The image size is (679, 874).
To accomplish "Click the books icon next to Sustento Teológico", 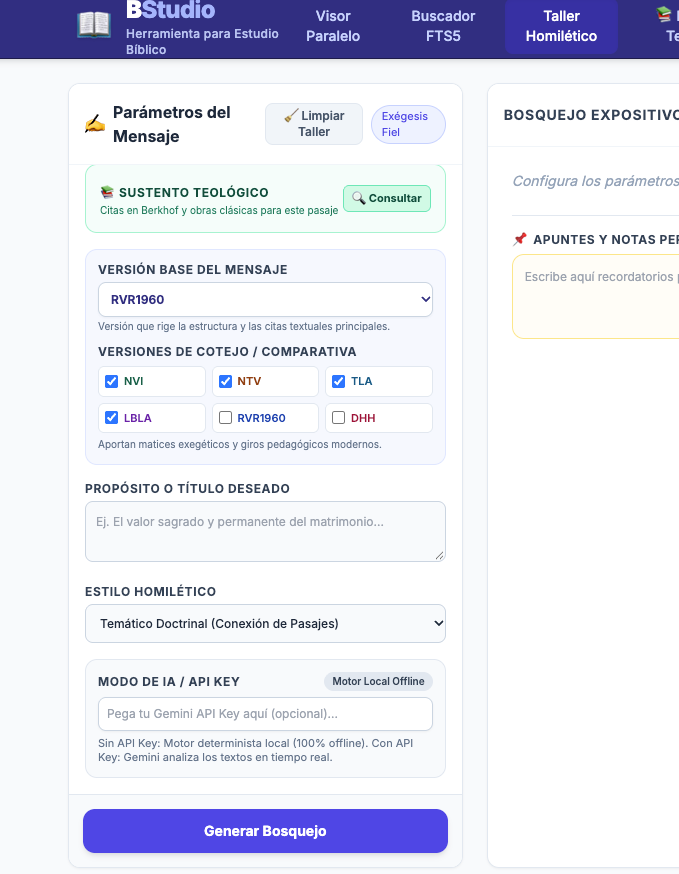I will (107, 192).
